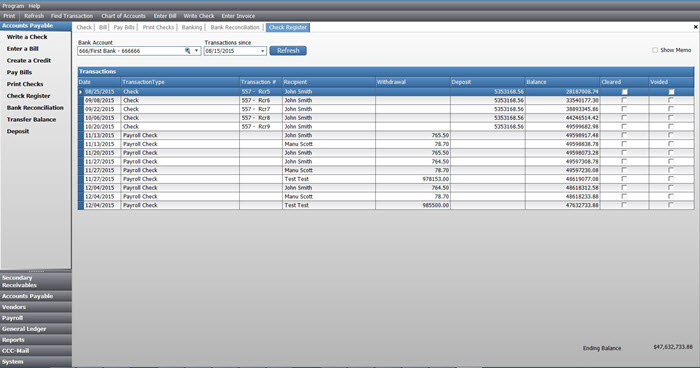Mark the 11/13/2015 John Smith payroll check as cleared

pos(624,135)
